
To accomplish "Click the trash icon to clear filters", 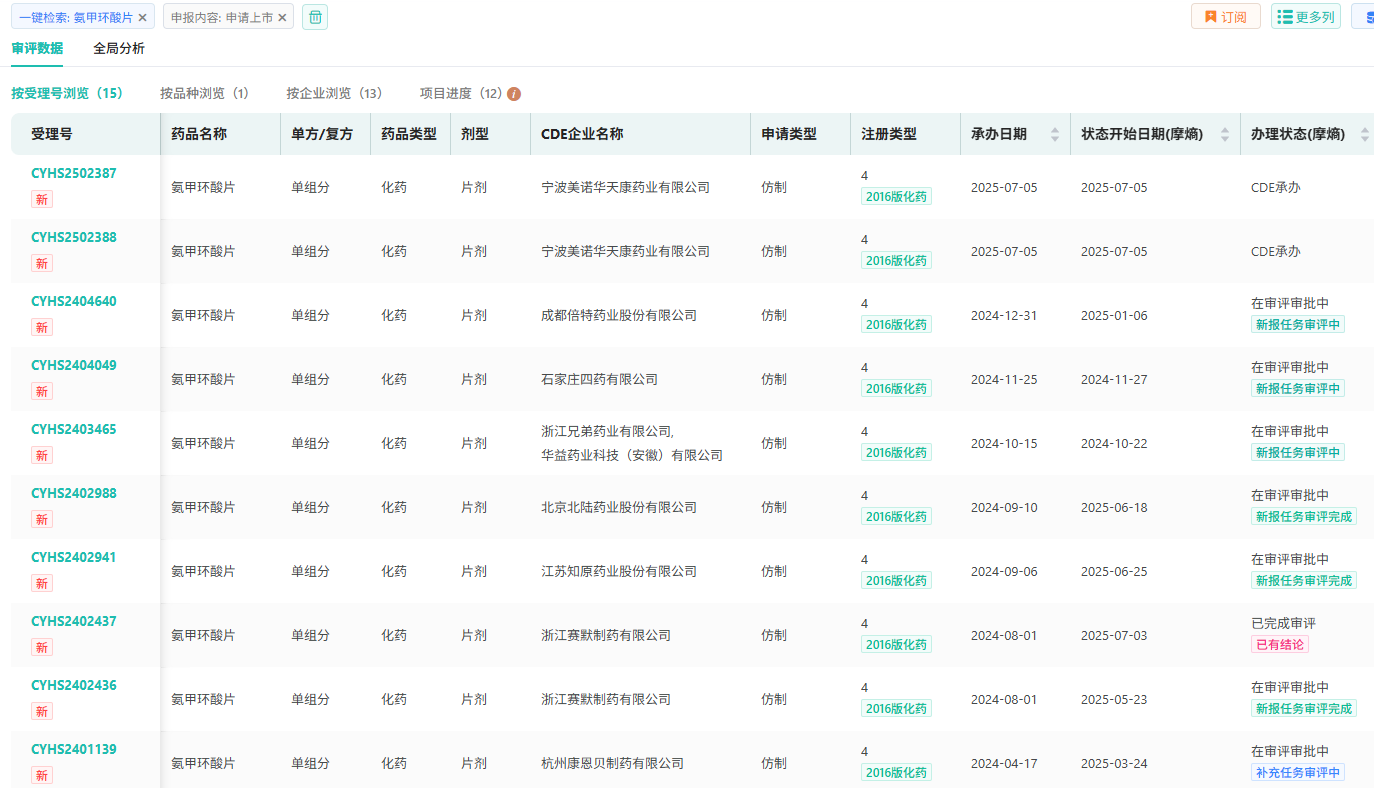I will click(x=315, y=17).
